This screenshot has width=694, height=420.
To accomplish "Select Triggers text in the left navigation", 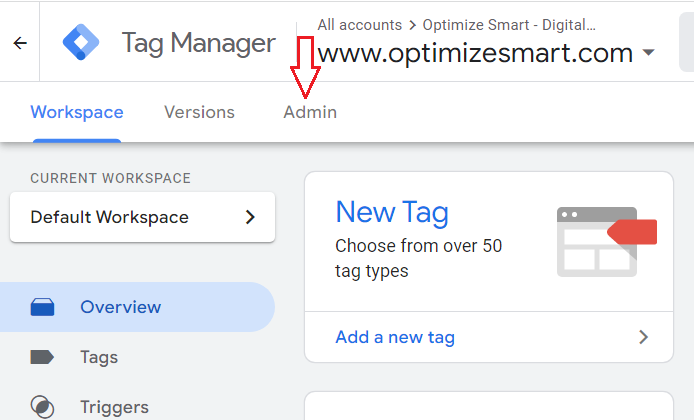I will click(114, 407).
